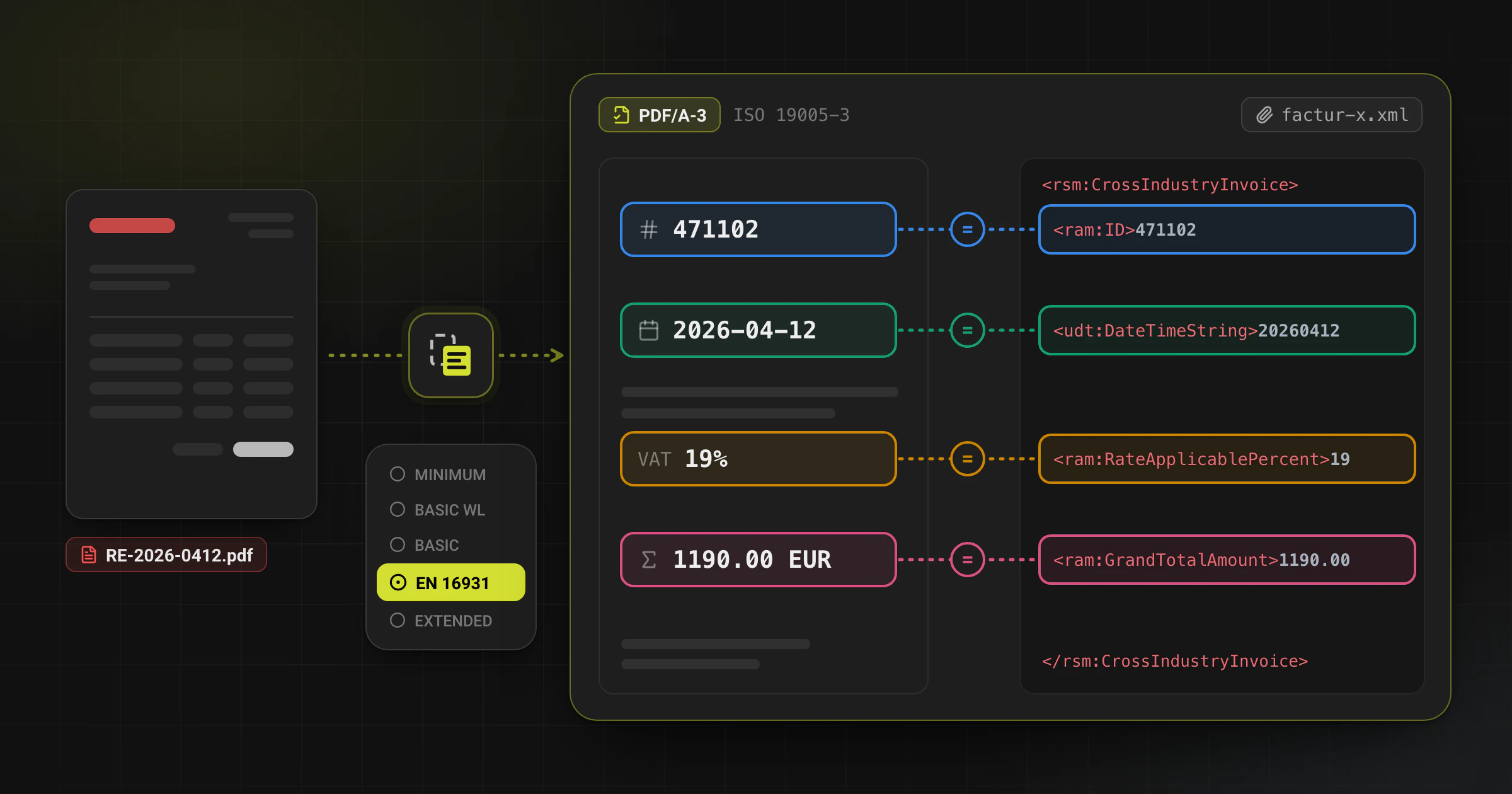Select the EN 16931 profile

tap(451, 582)
